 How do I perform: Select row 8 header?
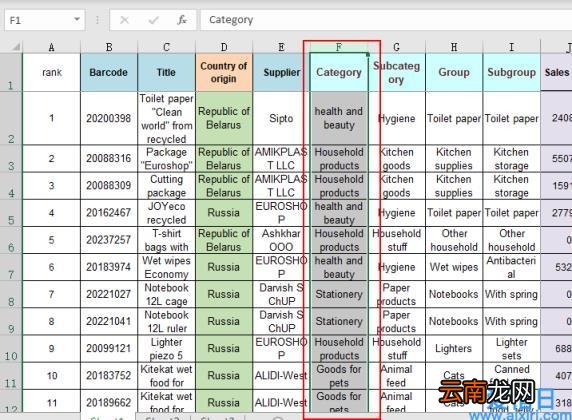click(11, 294)
